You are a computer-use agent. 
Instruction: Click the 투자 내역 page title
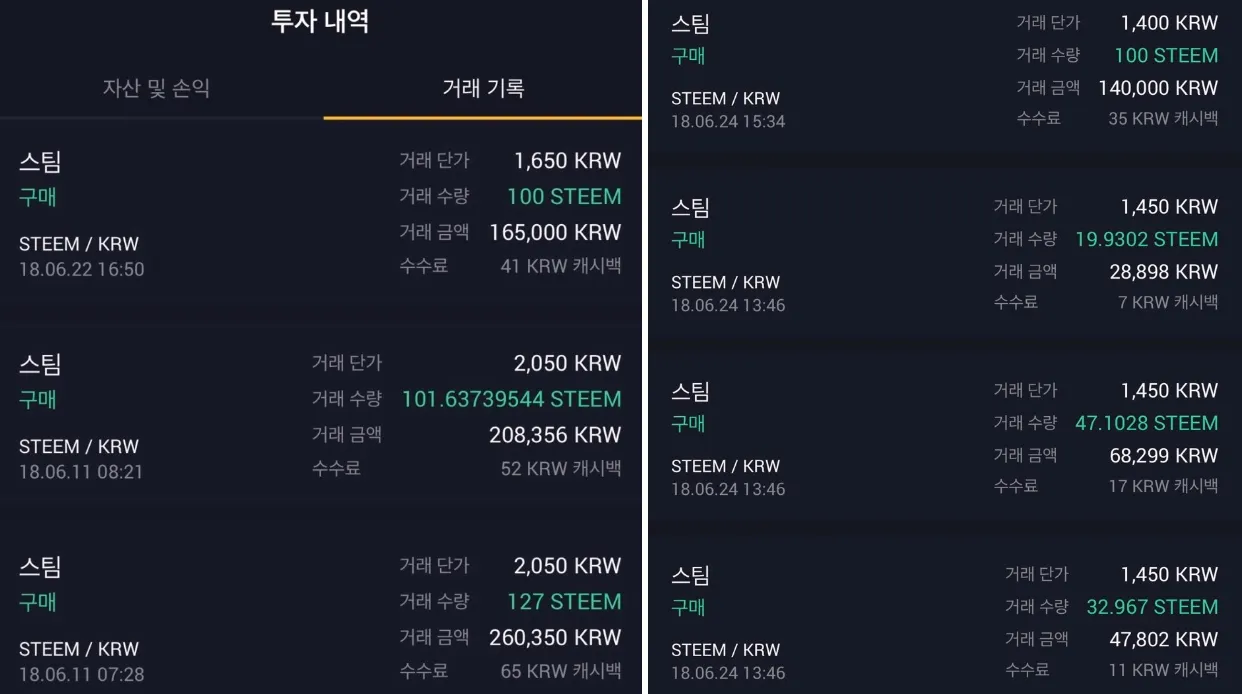pos(320,22)
